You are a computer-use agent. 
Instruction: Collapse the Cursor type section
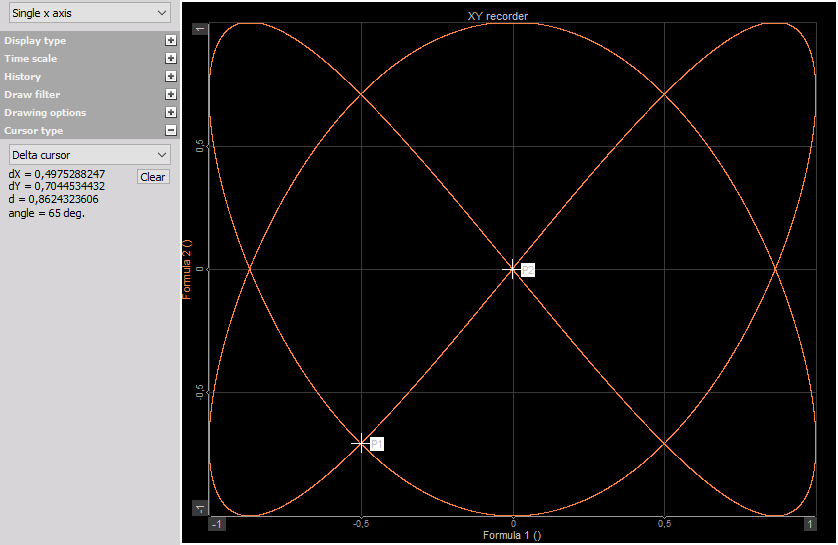coord(170,130)
